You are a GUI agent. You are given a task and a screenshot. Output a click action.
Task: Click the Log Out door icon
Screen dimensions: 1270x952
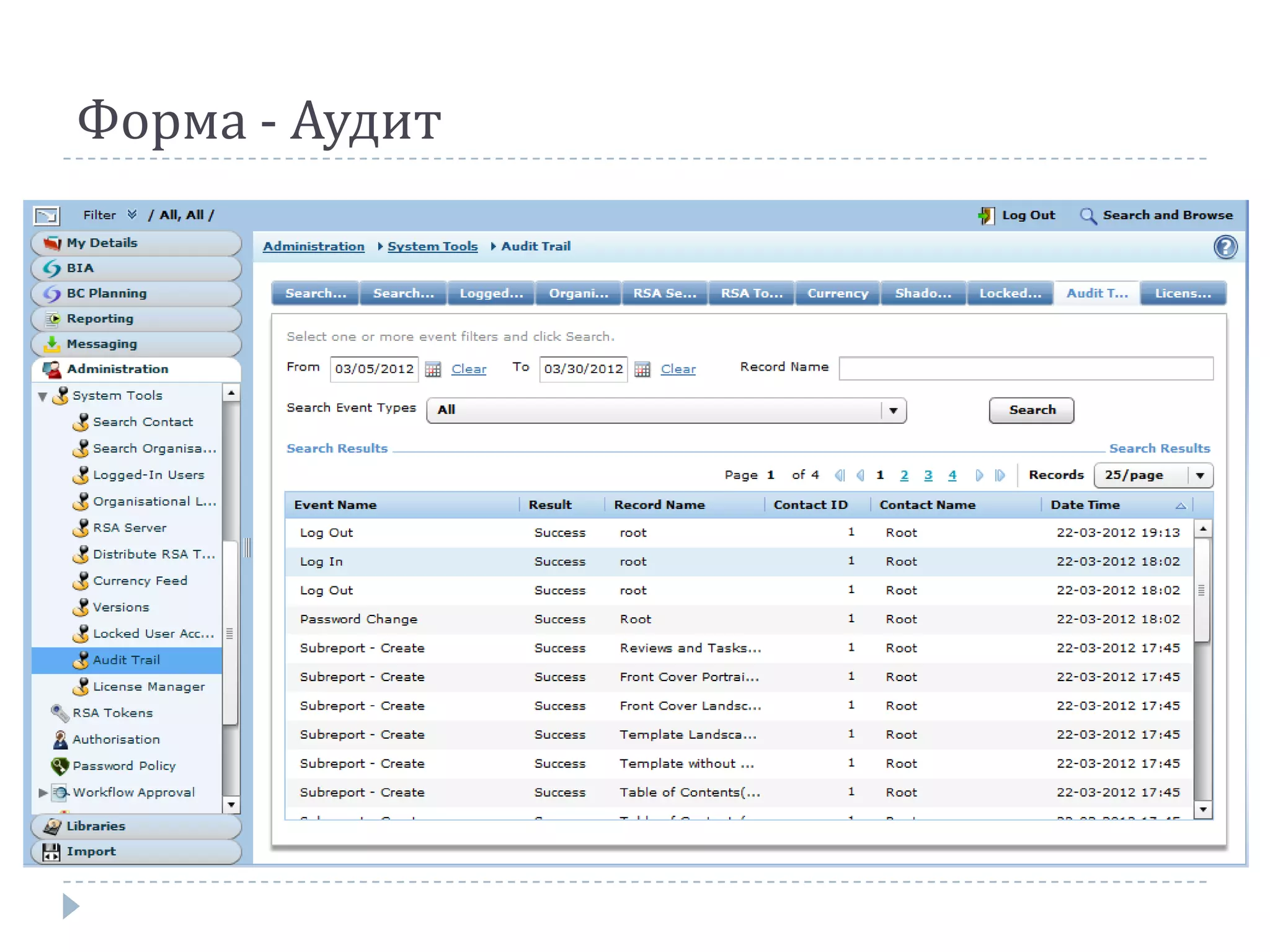point(986,216)
